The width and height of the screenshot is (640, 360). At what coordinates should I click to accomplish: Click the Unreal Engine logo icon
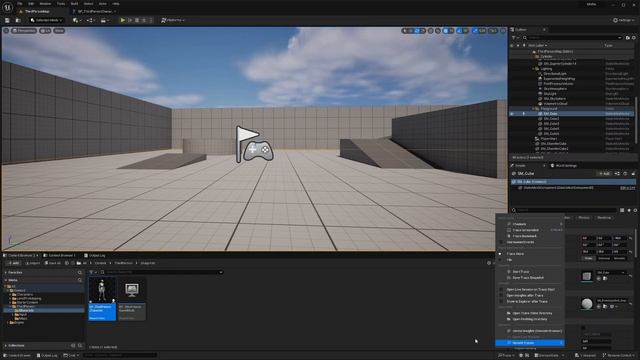click(x=7, y=7)
